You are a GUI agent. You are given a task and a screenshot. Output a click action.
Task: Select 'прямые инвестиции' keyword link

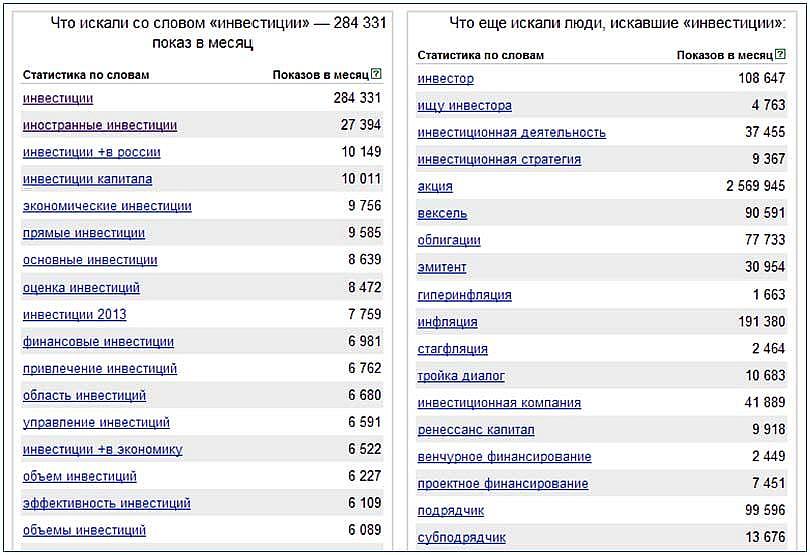click(x=84, y=233)
